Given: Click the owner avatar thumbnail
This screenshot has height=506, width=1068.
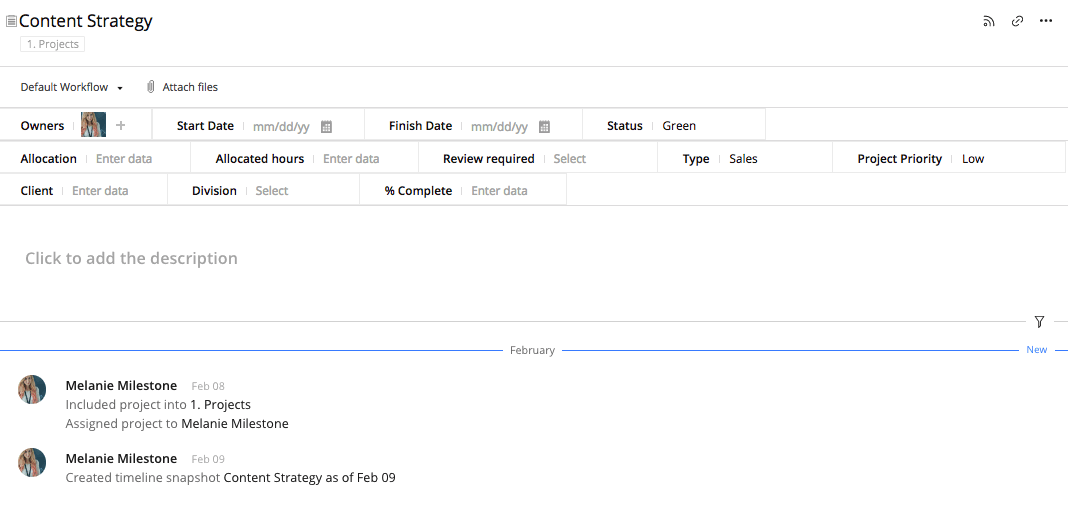Looking at the screenshot, I should (x=94, y=125).
